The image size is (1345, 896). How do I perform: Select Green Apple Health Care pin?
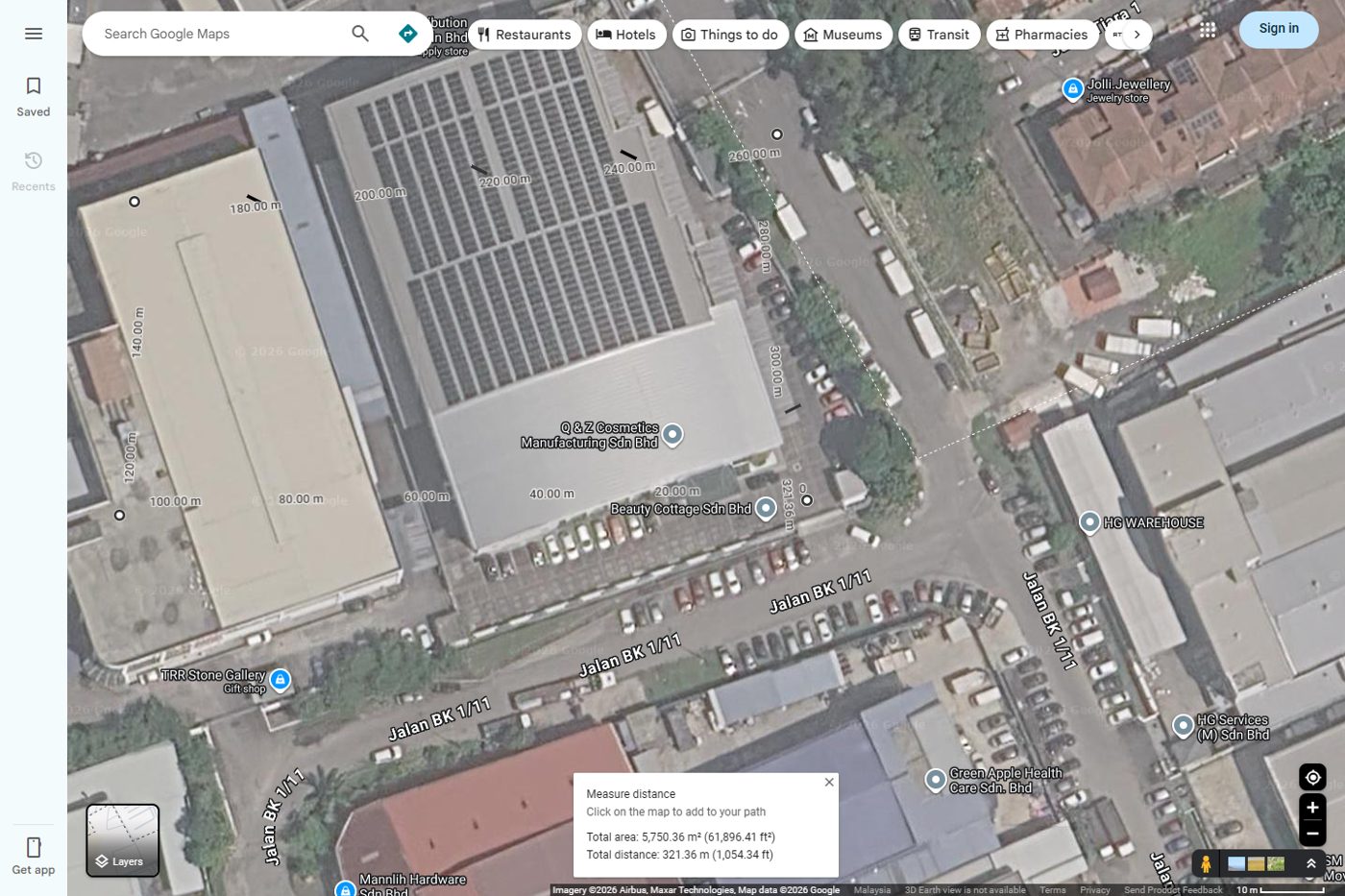coord(936,780)
